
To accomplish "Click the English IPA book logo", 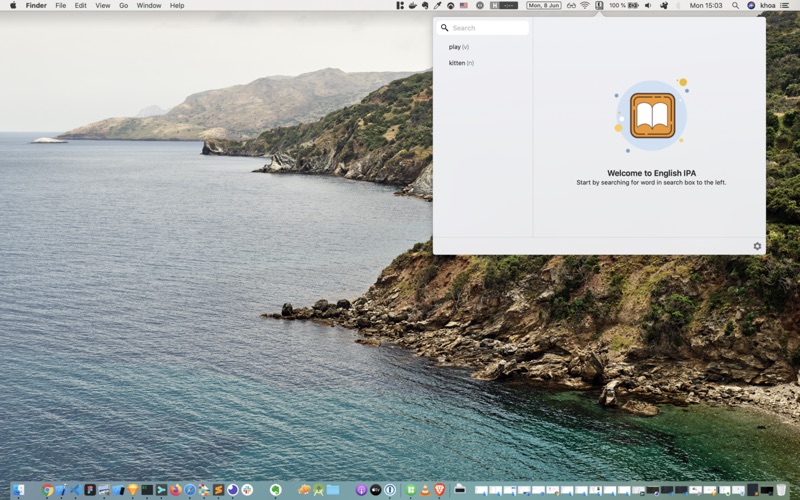I will point(652,115).
